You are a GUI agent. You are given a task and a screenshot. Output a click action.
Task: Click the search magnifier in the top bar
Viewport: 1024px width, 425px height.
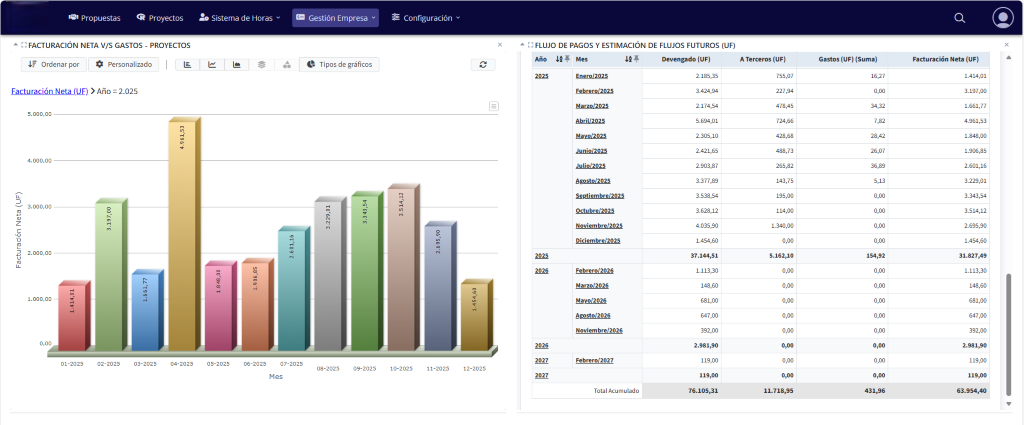point(959,18)
